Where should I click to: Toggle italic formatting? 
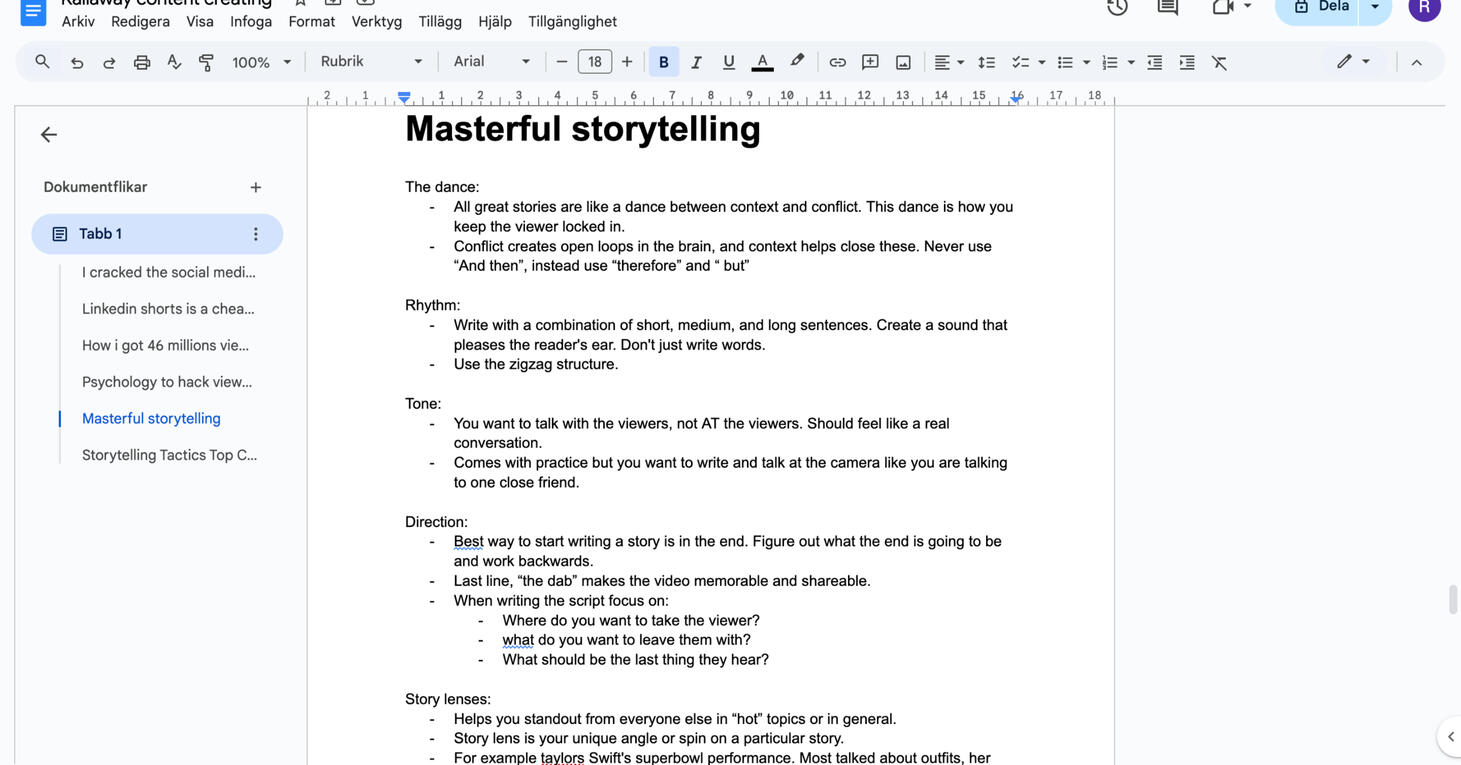(x=697, y=62)
